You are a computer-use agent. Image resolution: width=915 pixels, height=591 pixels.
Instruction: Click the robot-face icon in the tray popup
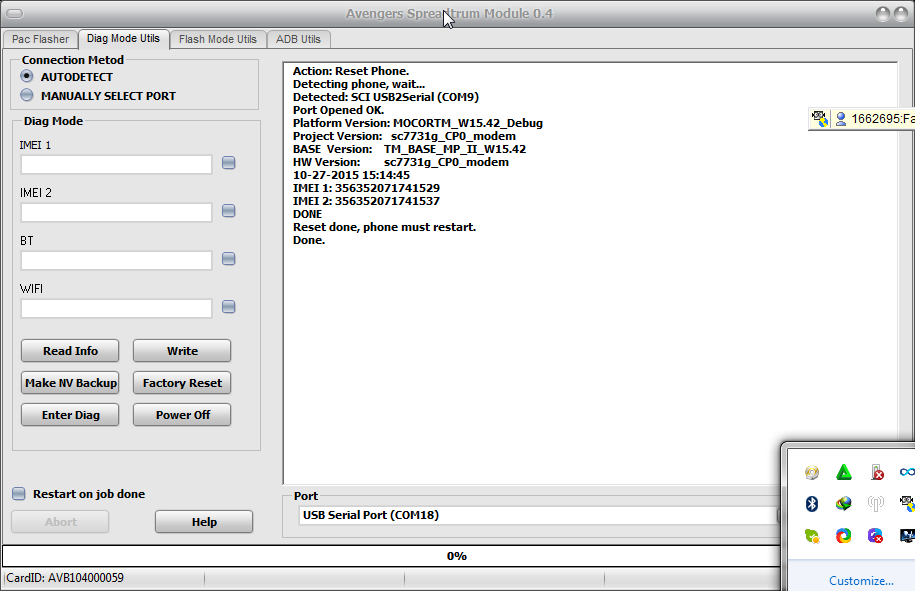tap(907, 503)
